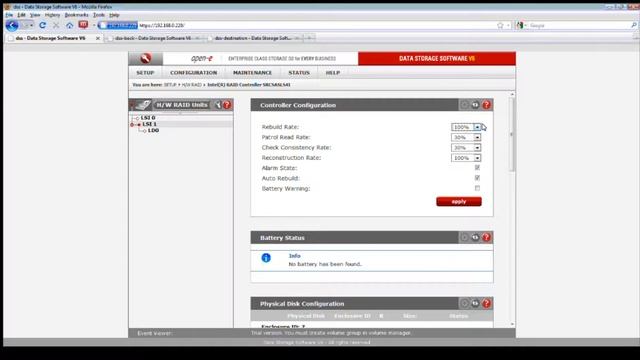Open the Firefox History menu

[52, 15]
